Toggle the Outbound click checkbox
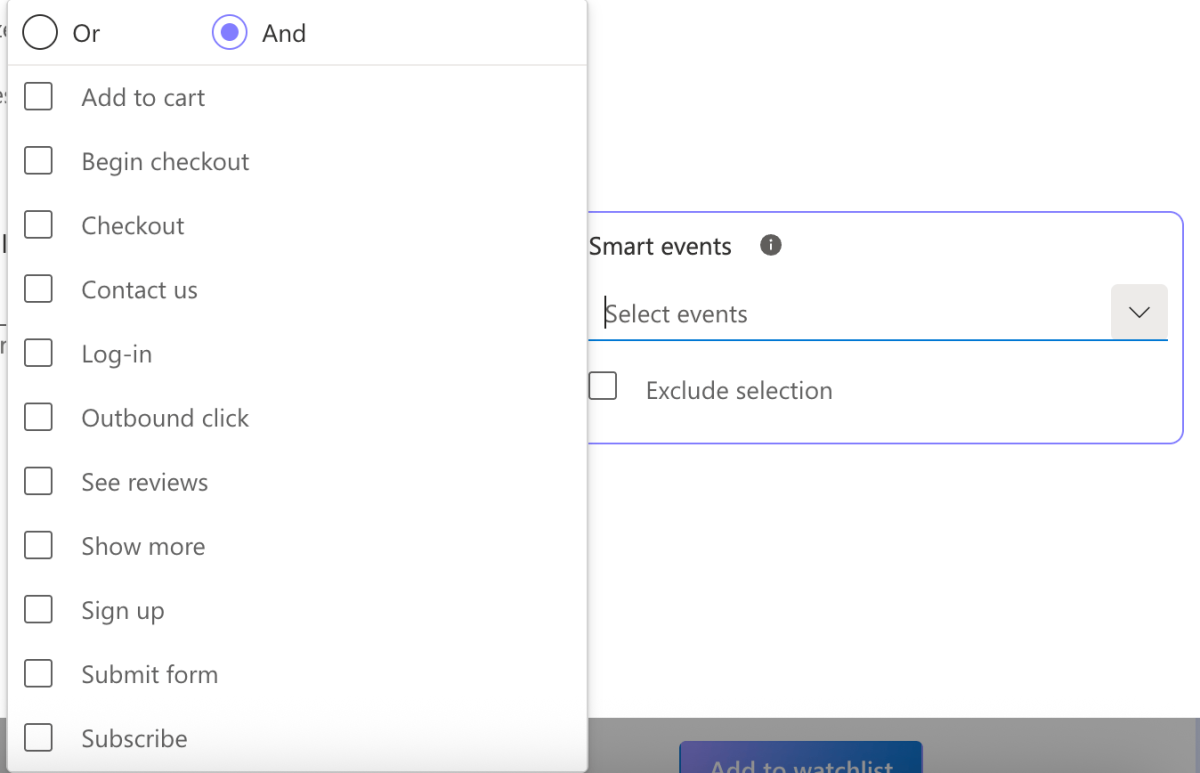The image size is (1200, 773). tap(38, 417)
